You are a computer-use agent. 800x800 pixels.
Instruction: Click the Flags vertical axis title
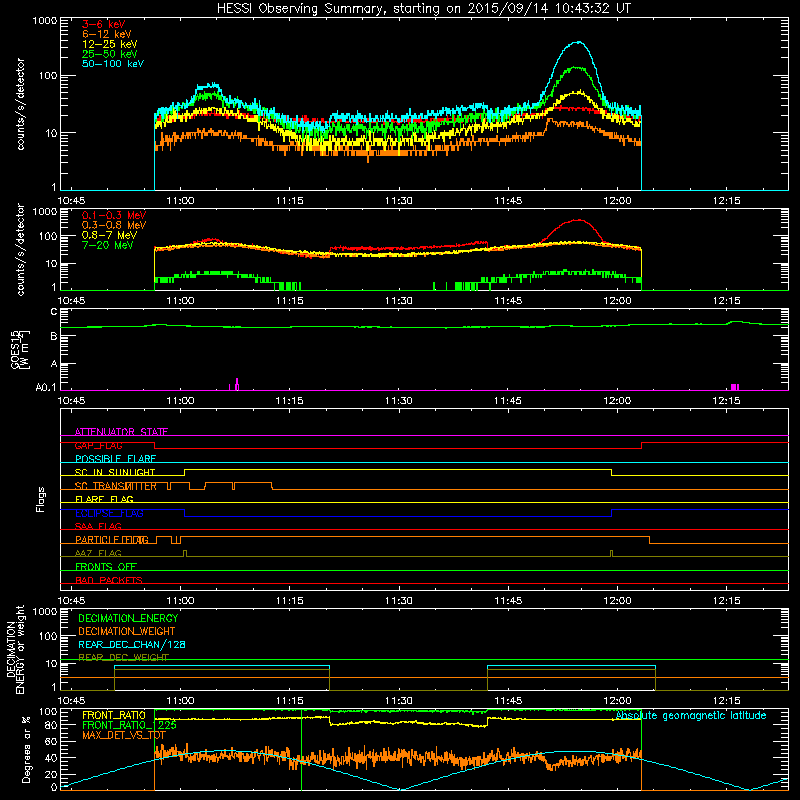pos(41,500)
